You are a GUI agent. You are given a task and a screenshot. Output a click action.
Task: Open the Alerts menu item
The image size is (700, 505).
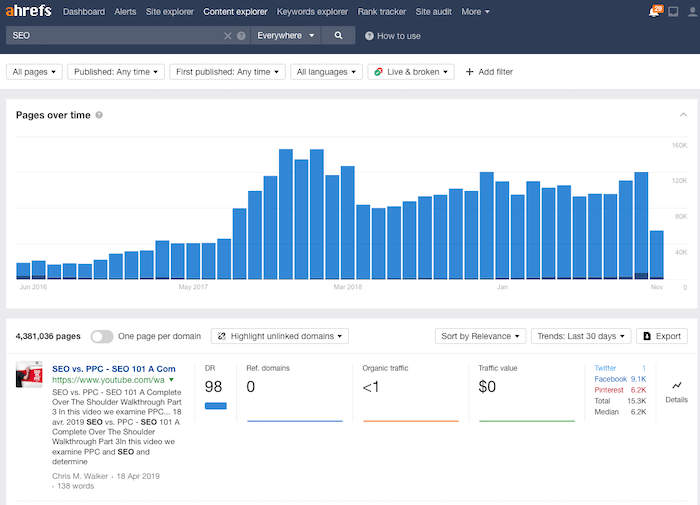coord(125,12)
